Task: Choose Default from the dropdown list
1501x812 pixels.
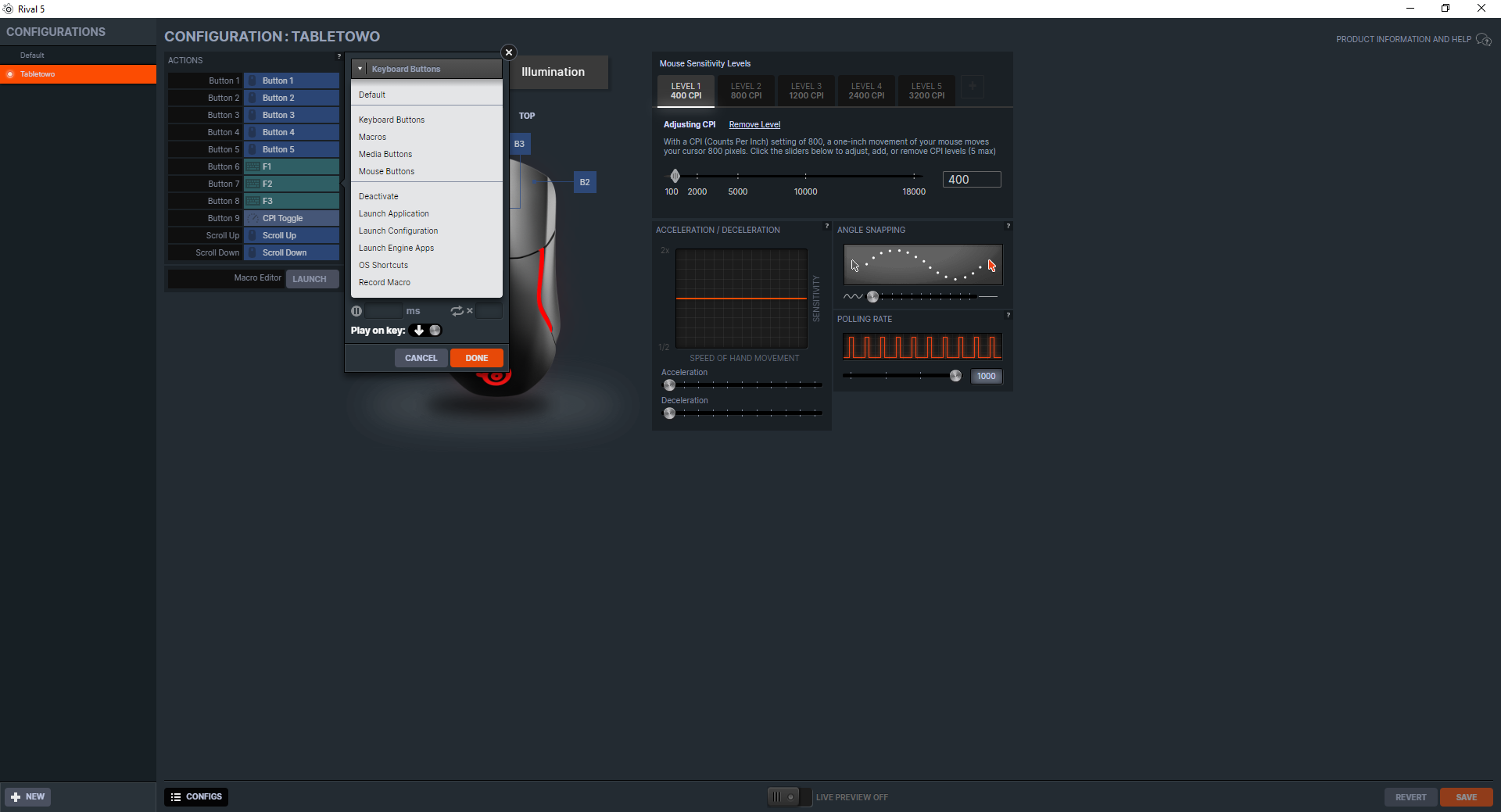Action: tap(427, 95)
